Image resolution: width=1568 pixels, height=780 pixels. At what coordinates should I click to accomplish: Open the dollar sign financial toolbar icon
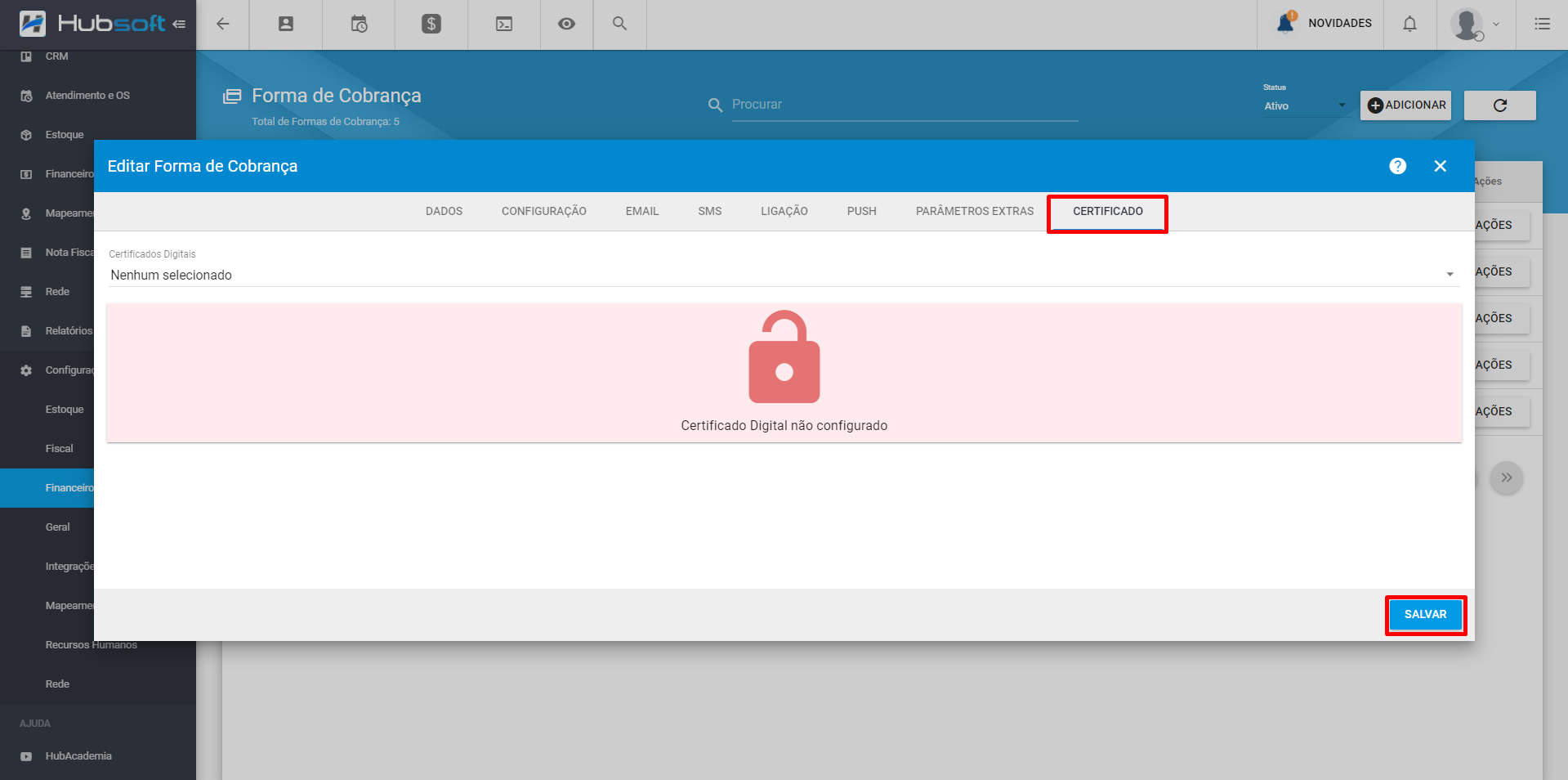tap(431, 24)
